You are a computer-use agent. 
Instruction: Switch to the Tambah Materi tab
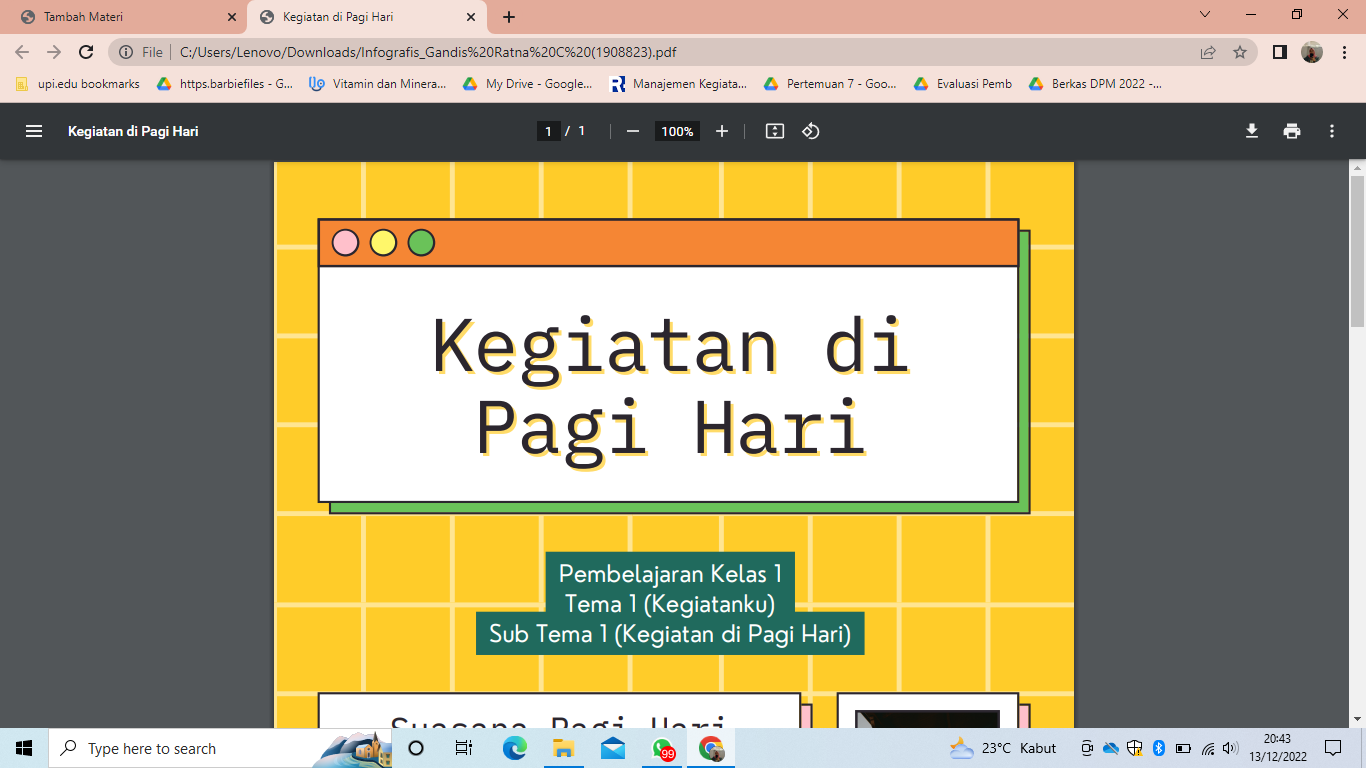pos(120,17)
